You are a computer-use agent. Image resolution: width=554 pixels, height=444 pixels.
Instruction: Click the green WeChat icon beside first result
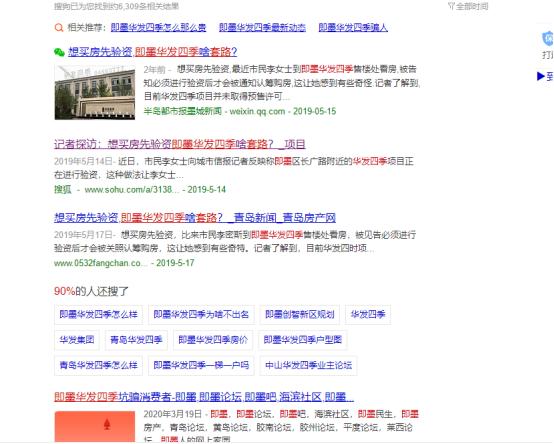59,52
